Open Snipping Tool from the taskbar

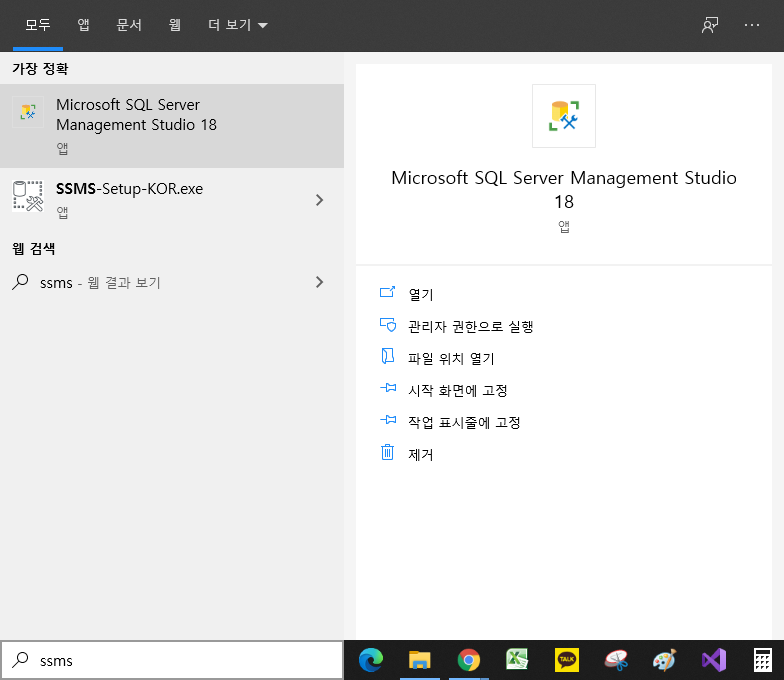(x=616, y=660)
